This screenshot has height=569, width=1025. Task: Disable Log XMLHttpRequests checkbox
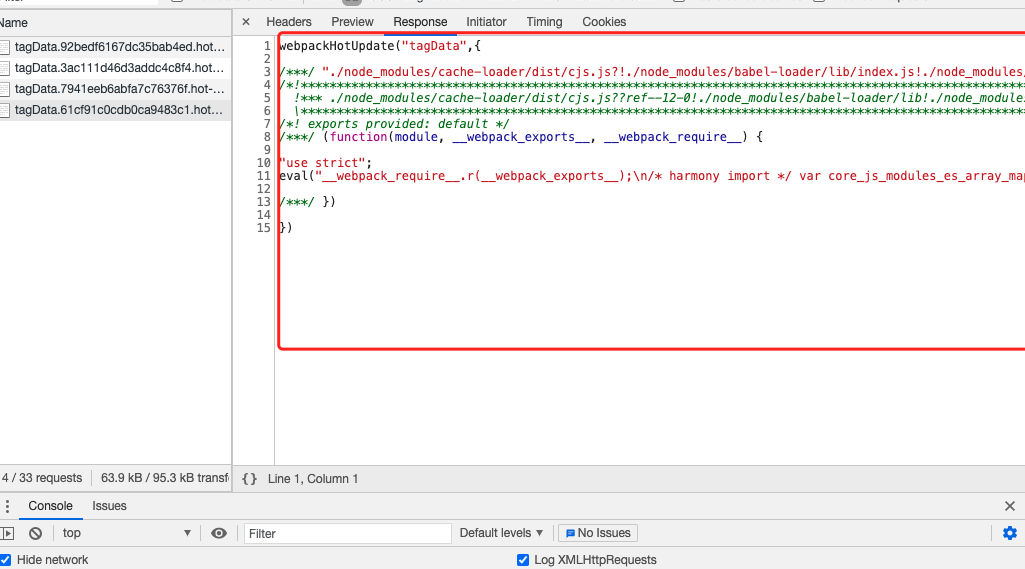pos(523,560)
